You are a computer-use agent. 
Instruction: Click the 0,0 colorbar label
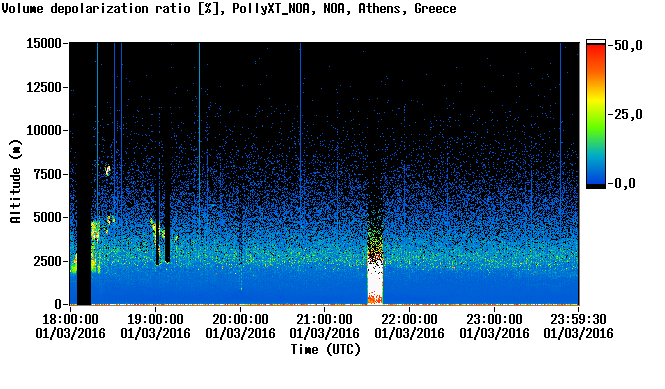point(624,184)
